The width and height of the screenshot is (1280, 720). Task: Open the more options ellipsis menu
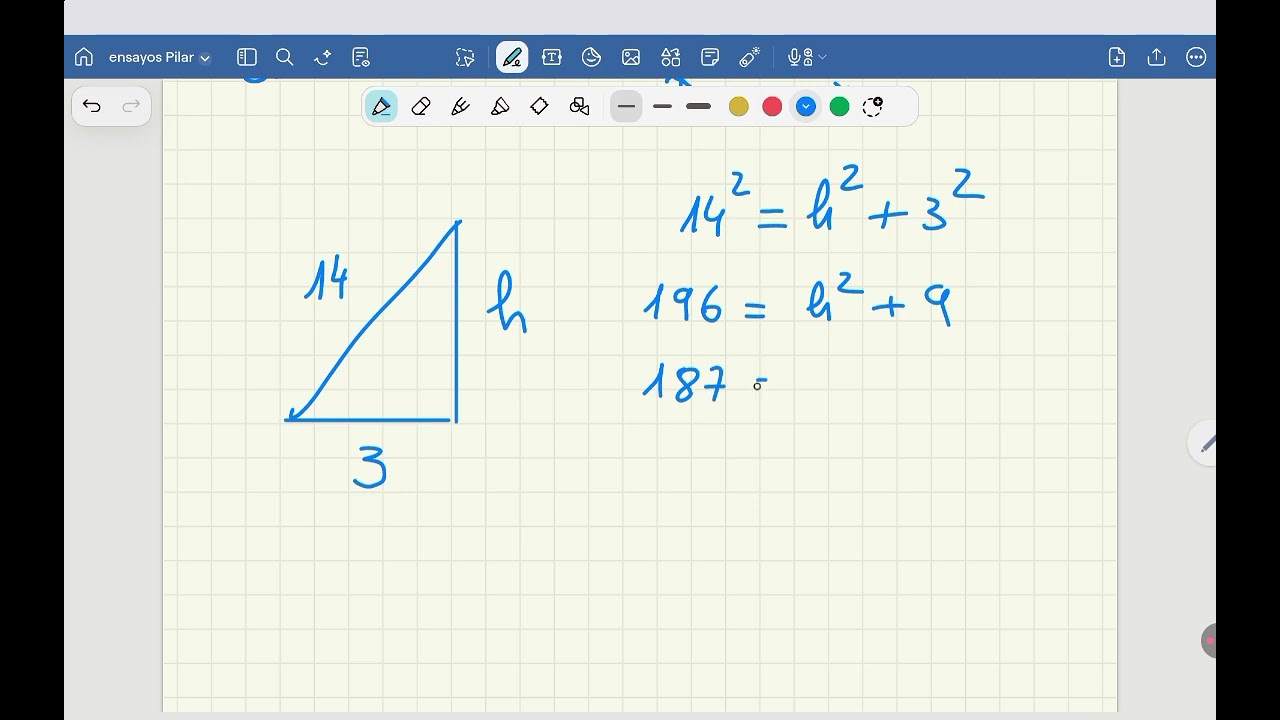1196,57
